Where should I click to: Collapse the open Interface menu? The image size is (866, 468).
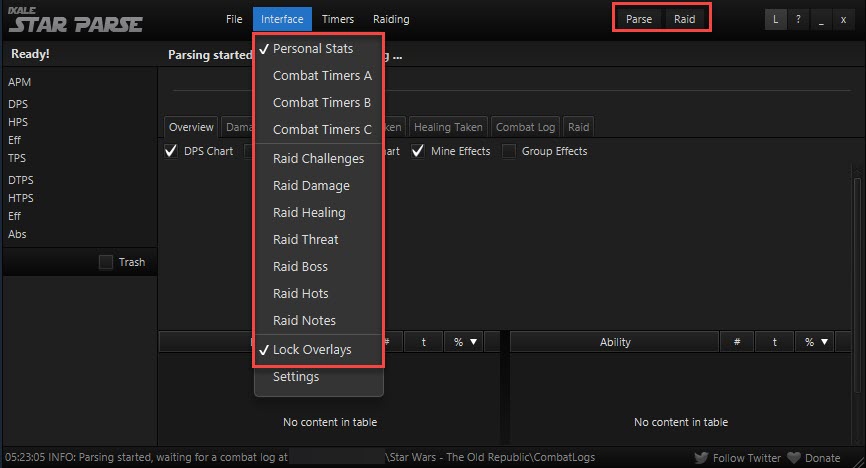[x=282, y=19]
